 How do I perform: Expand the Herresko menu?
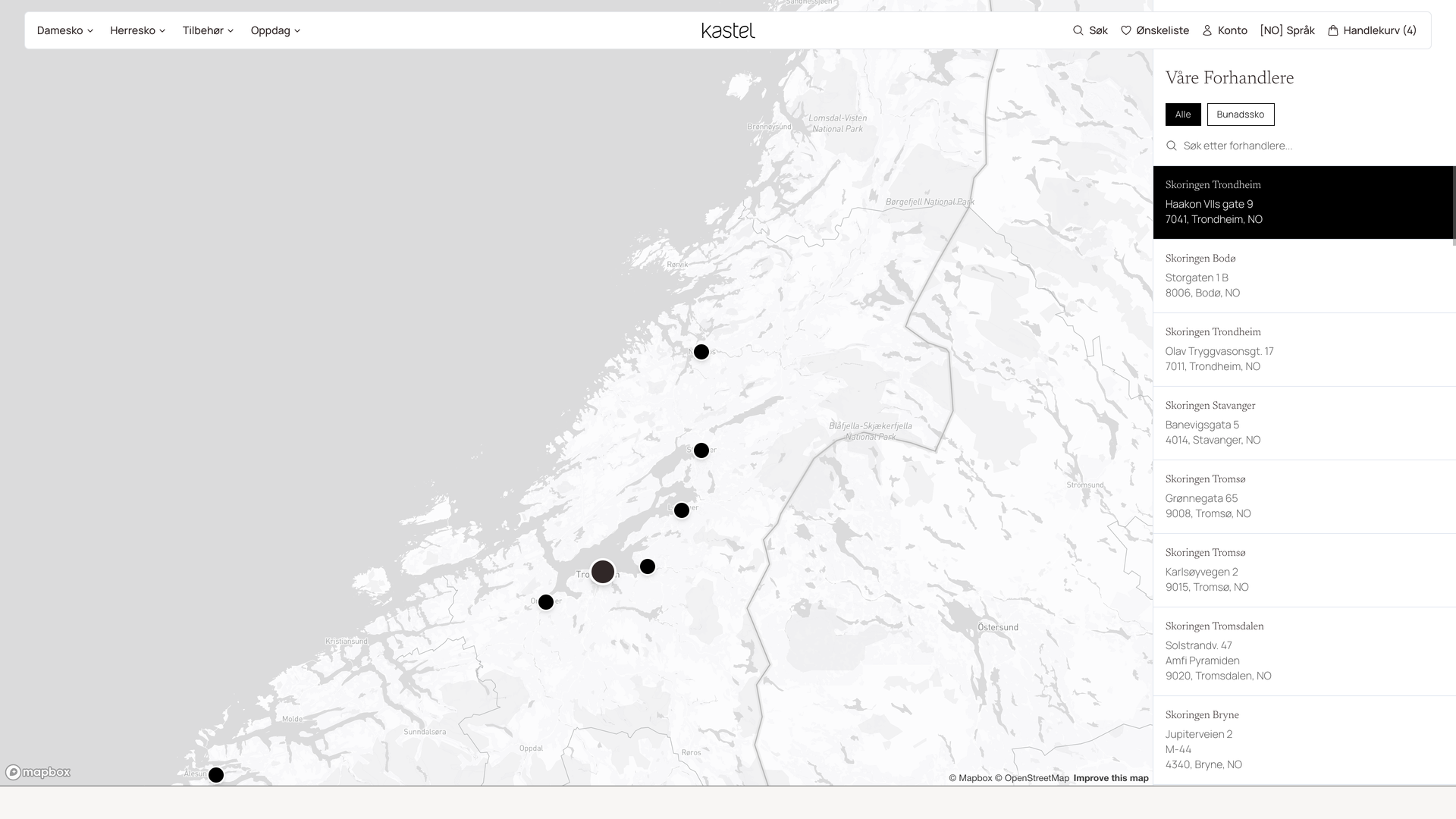pyautogui.click(x=138, y=30)
